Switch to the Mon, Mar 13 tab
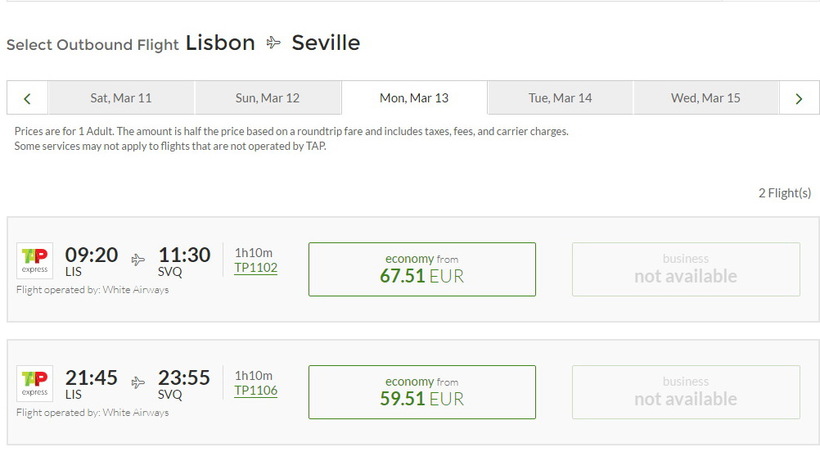Screen dimensions: 820x461 pos(414,98)
